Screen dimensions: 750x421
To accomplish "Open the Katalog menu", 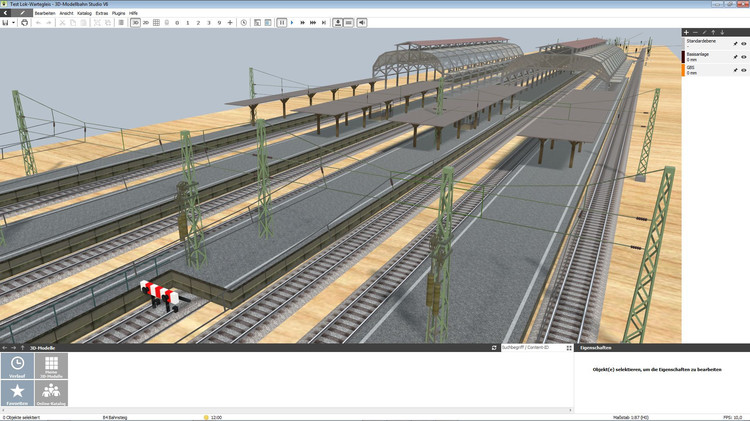I will point(84,13).
